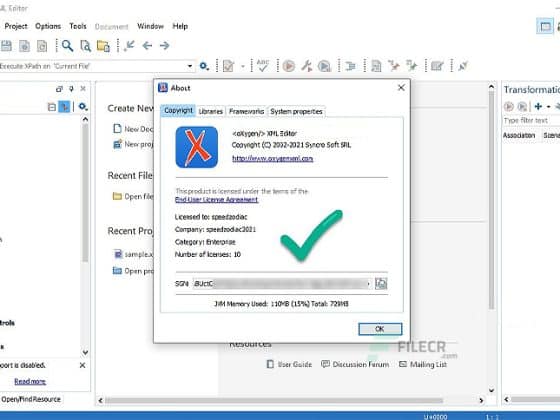This screenshot has height=420, width=560.
Task: Click the 'Licensed to: speedzodiac' text
Action: 211,217
